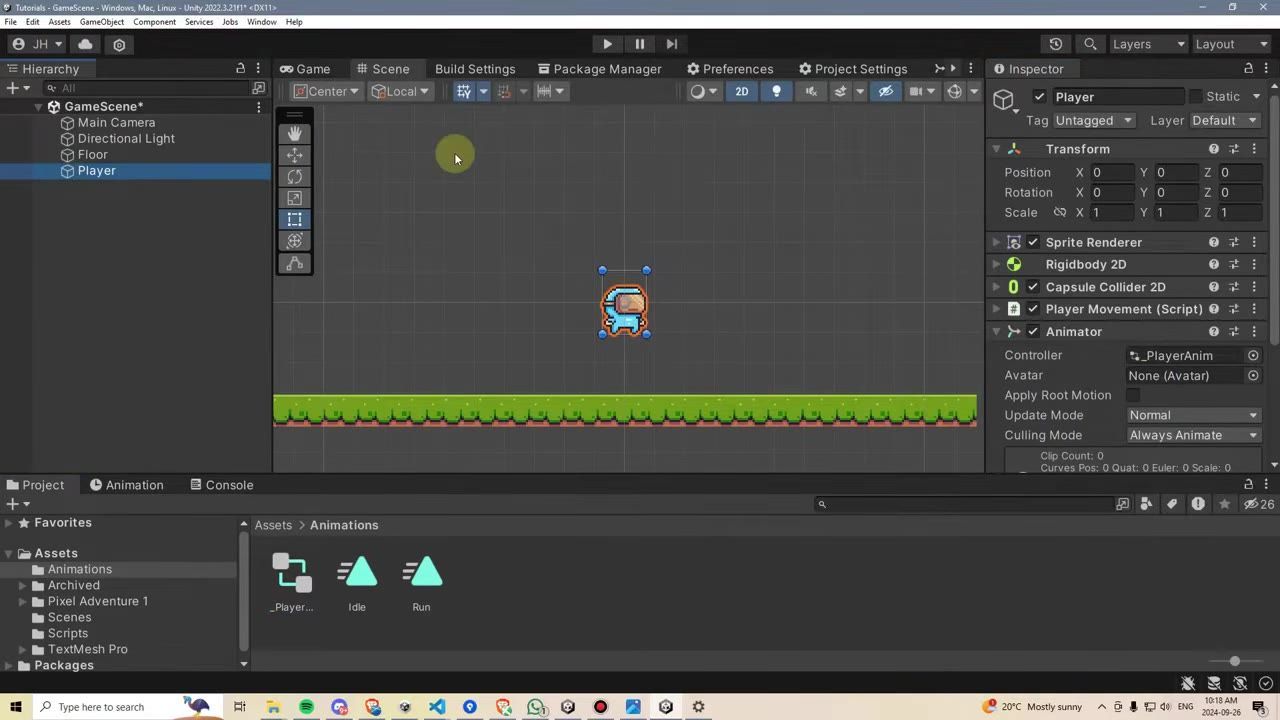The image size is (1280, 720).
Task: Switch to the Game tab
Action: 305,69
